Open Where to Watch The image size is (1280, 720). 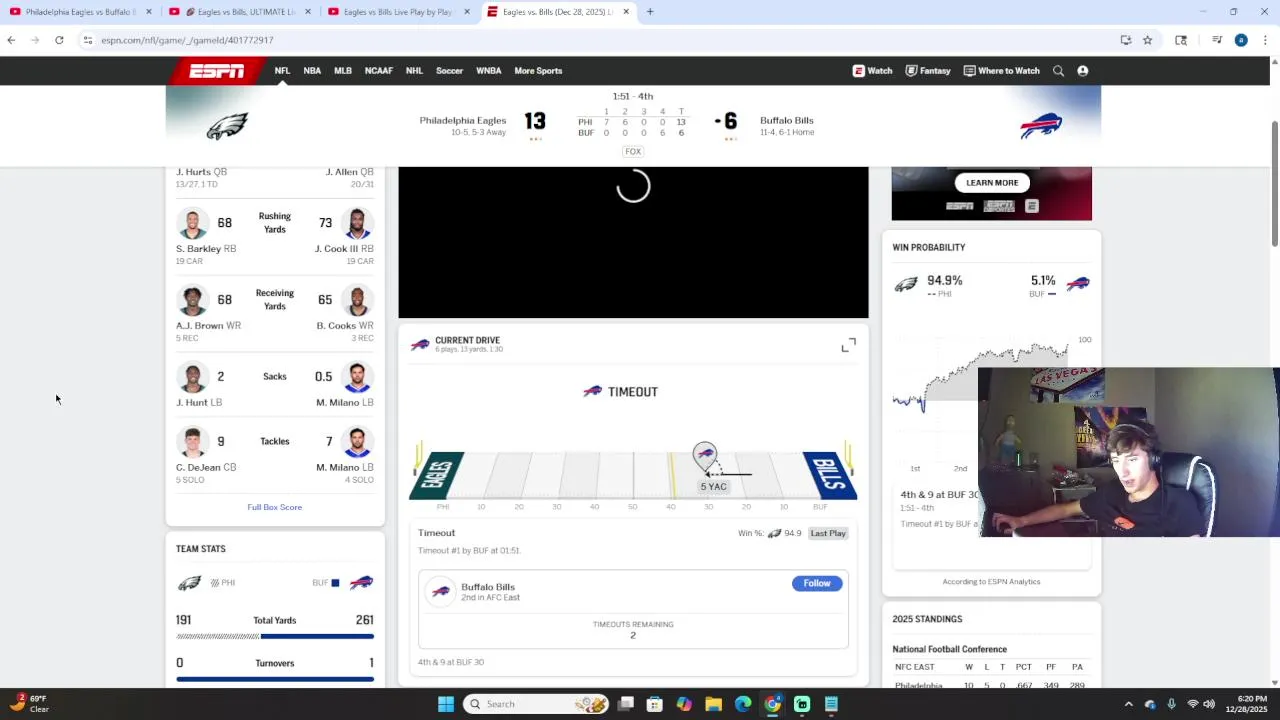[x=1001, y=71]
